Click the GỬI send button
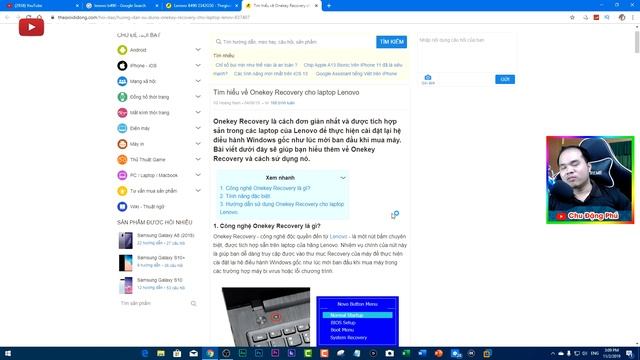This screenshot has width=640, height=360. coord(505,79)
